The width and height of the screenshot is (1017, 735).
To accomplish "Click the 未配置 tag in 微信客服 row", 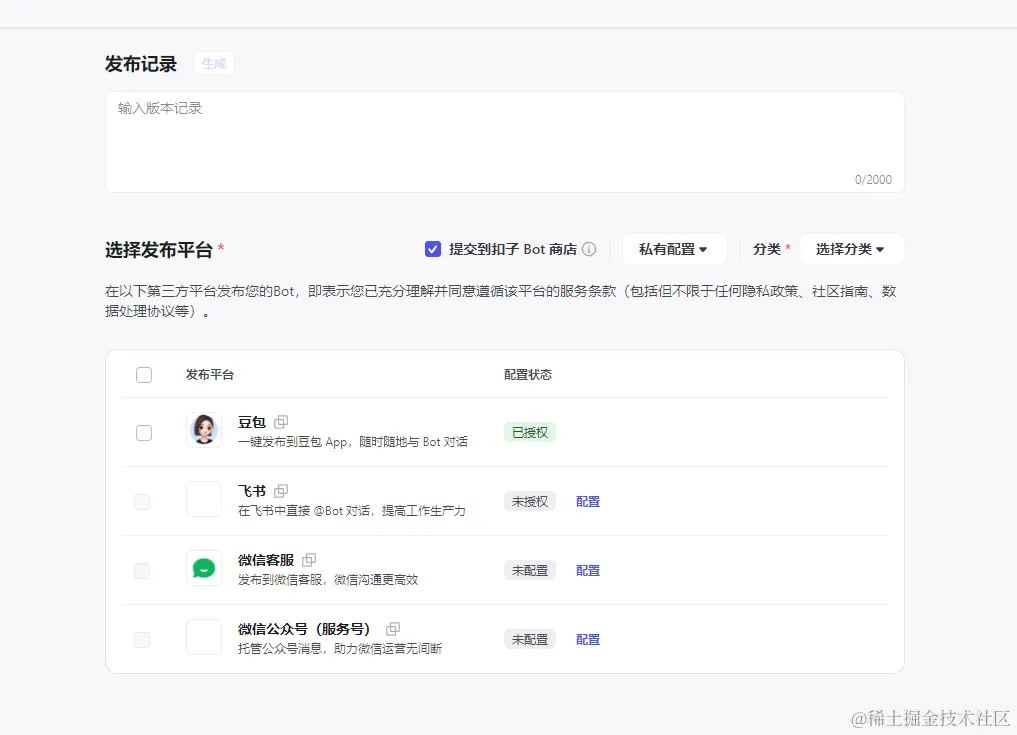I will (x=530, y=570).
